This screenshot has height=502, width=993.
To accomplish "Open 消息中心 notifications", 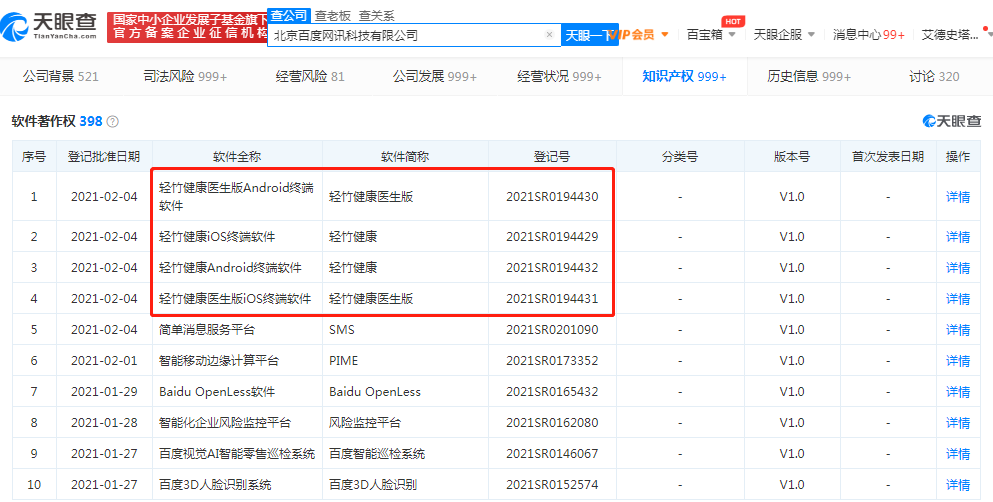I will pyautogui.click(x=868, y=35).
